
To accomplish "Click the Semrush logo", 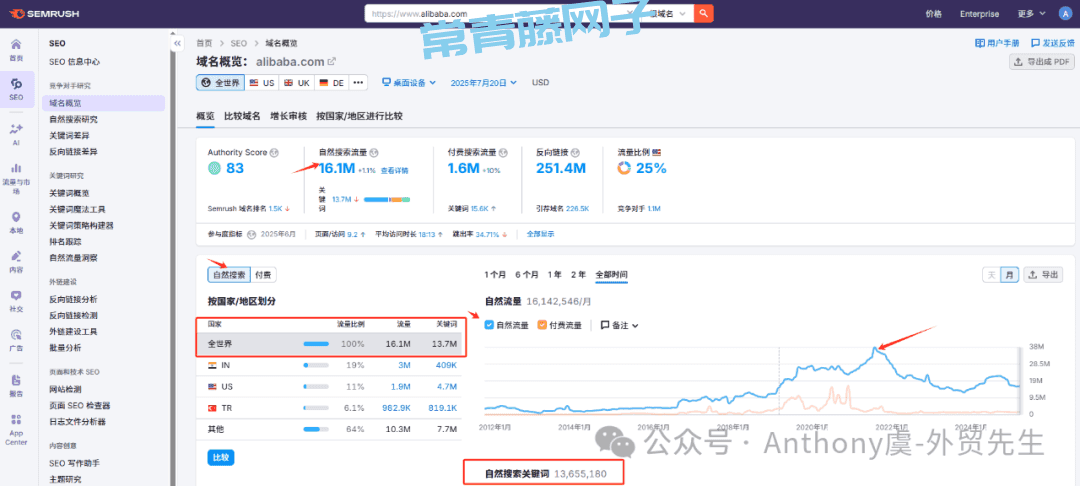I will 44,13.
